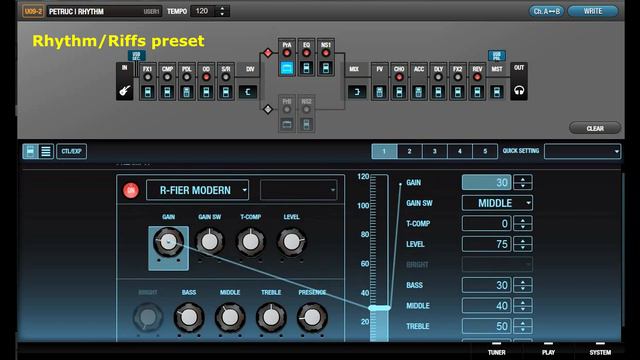
Task: Open the CTL/EXP settings button
Action: pos(71,151)
